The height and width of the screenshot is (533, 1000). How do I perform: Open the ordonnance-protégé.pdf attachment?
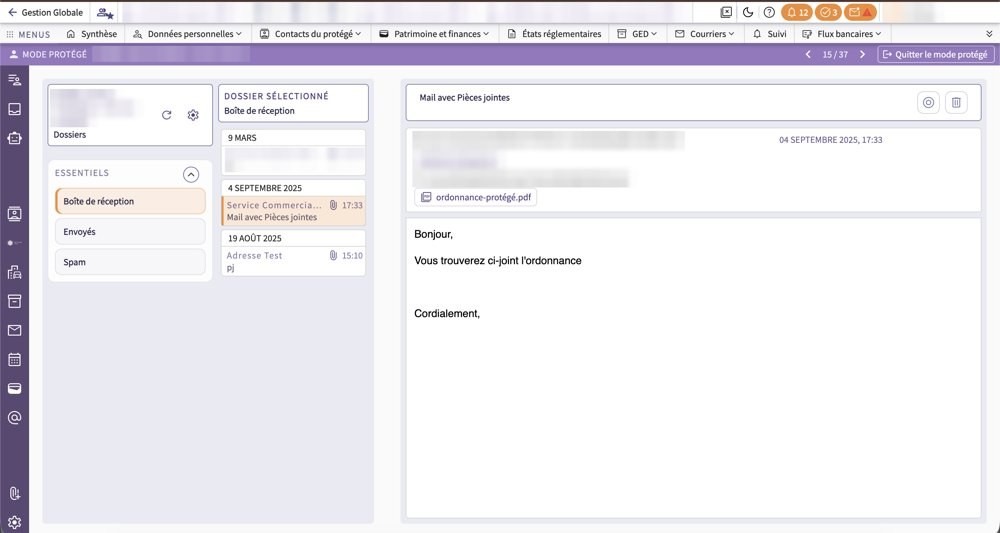(x=476, y=197)
